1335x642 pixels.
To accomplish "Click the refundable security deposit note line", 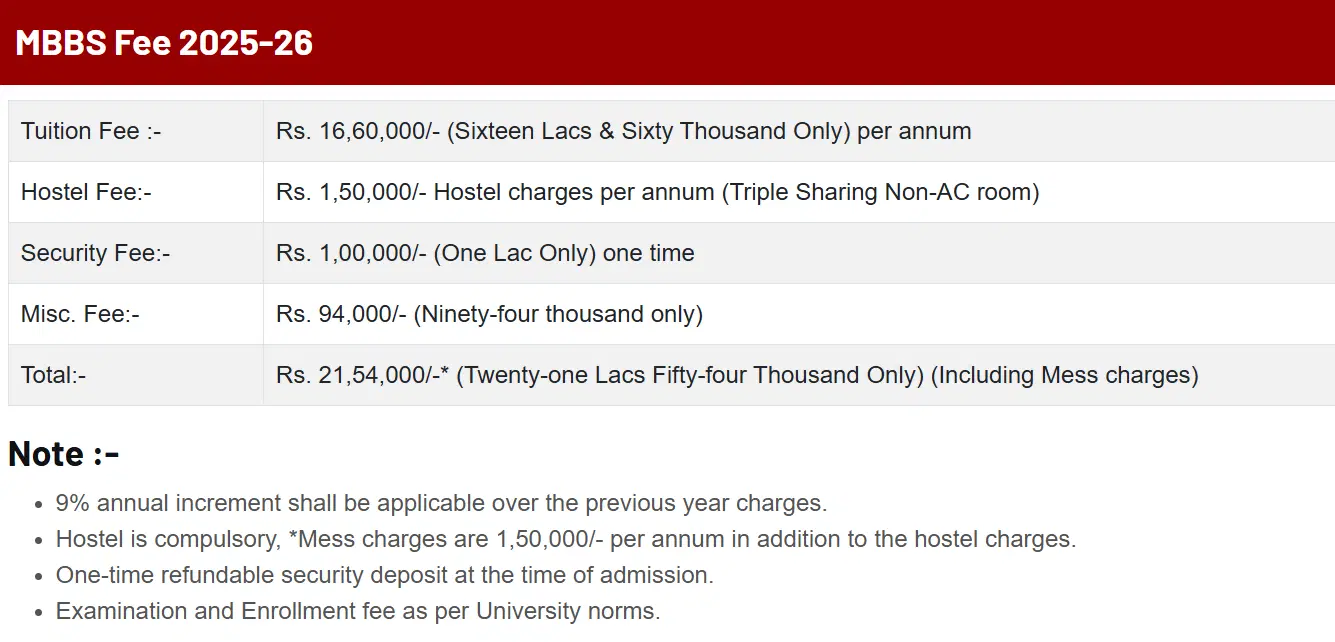I will point(384,575).
